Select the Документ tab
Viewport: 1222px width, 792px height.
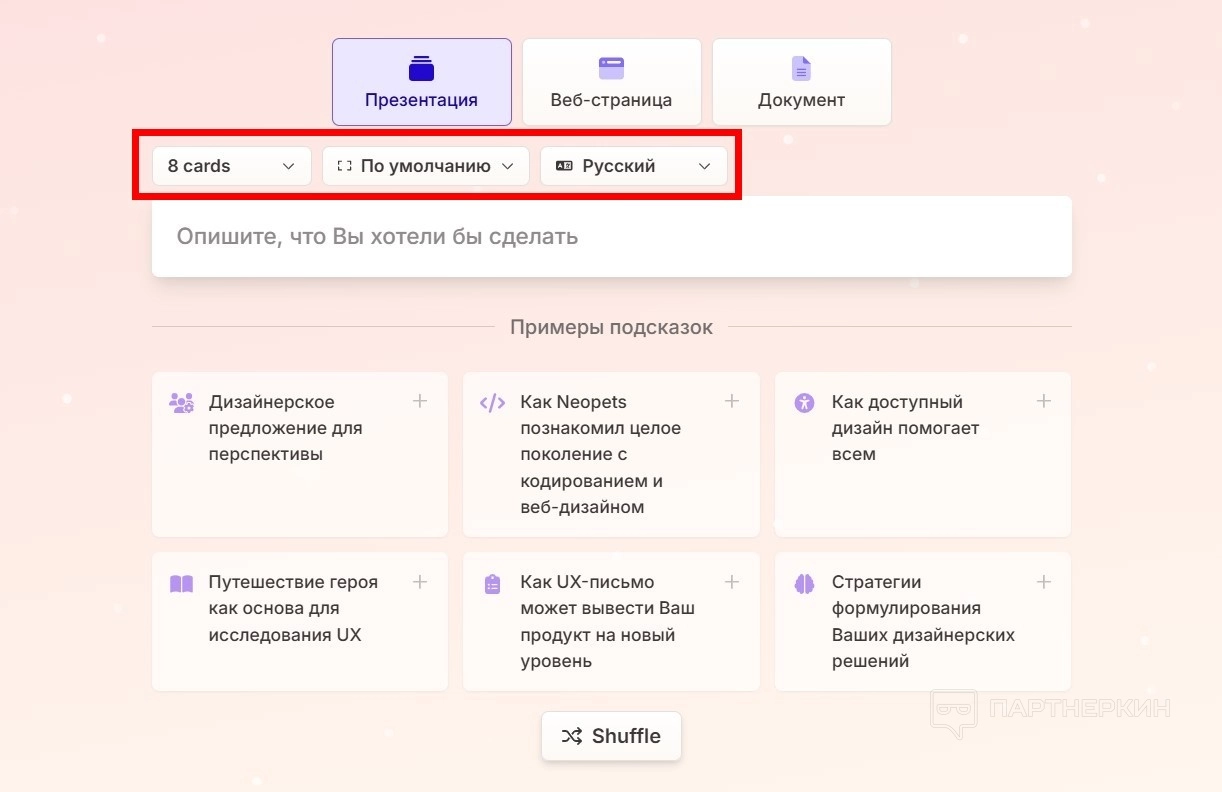pos(801,82)
